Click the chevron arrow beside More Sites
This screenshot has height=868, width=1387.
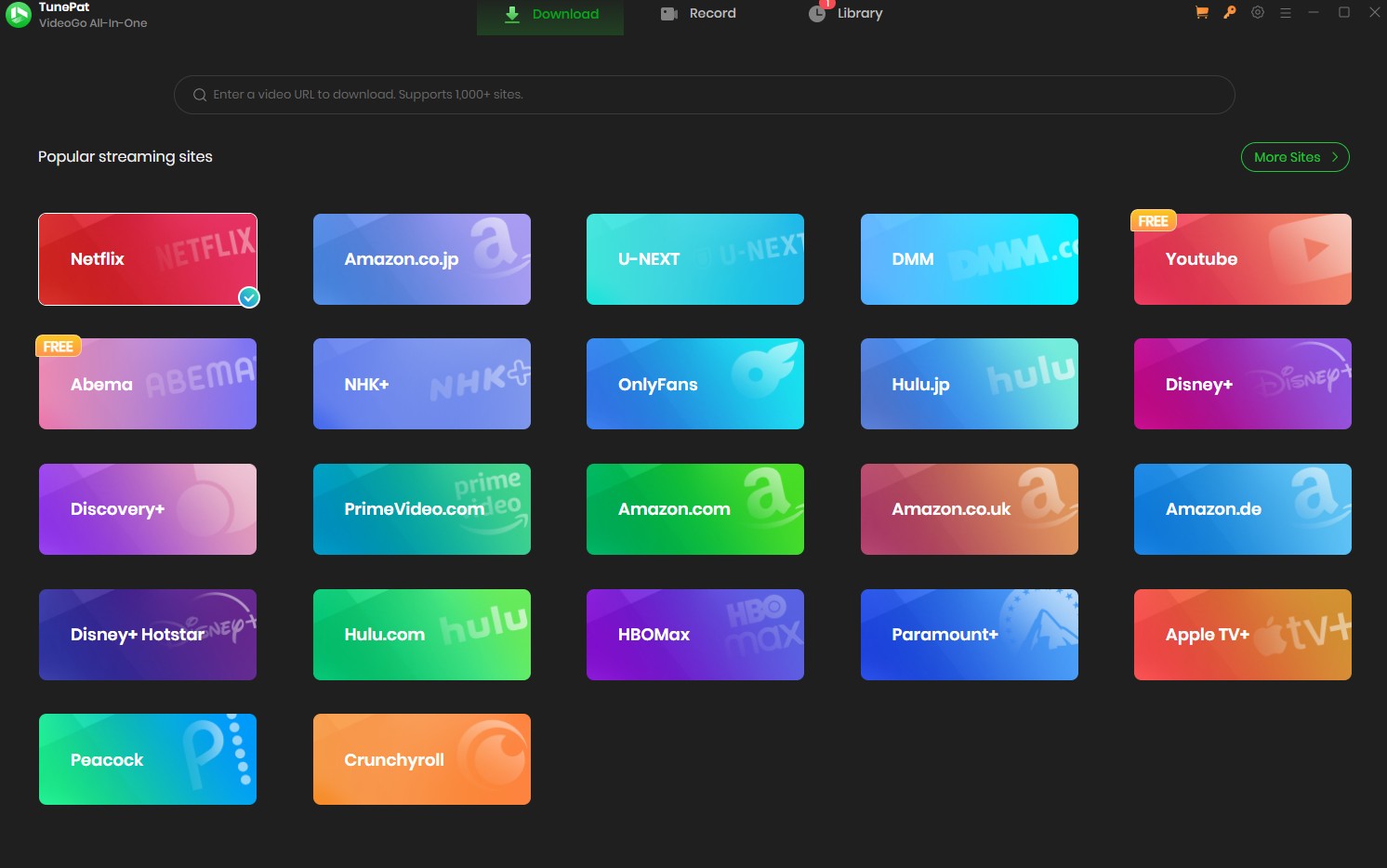click(x=1336, y=156)
